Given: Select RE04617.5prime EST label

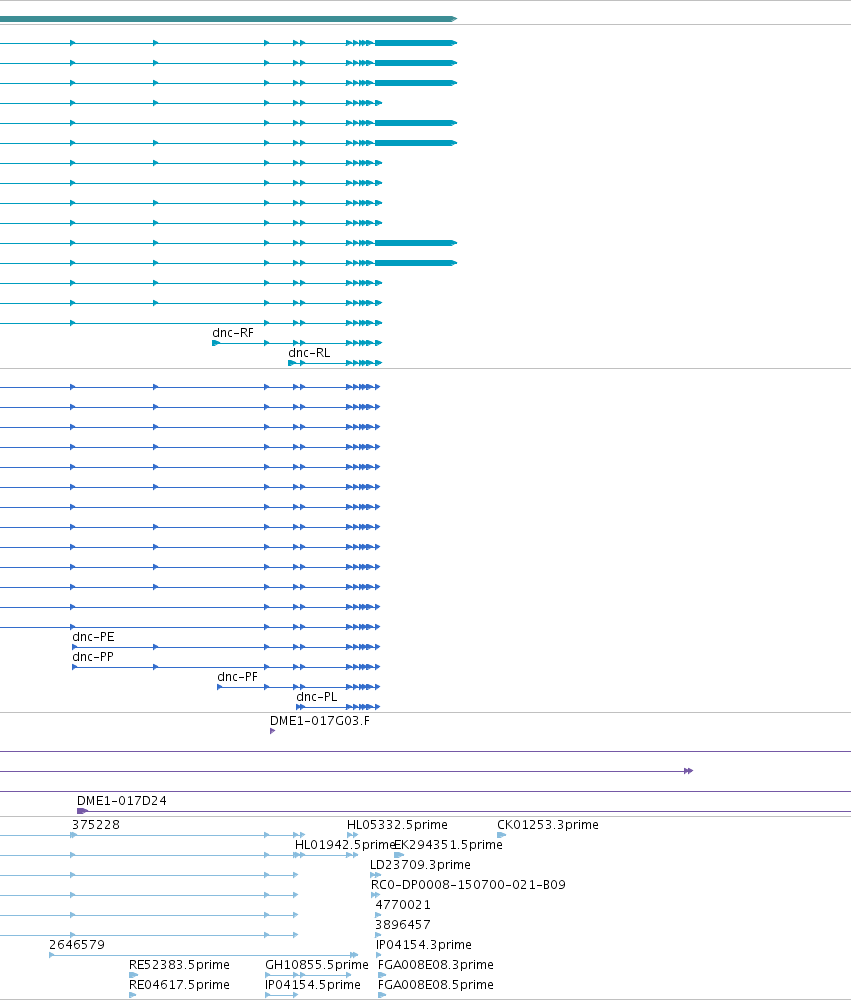Looking at the screenshot, I should (179, 985).
